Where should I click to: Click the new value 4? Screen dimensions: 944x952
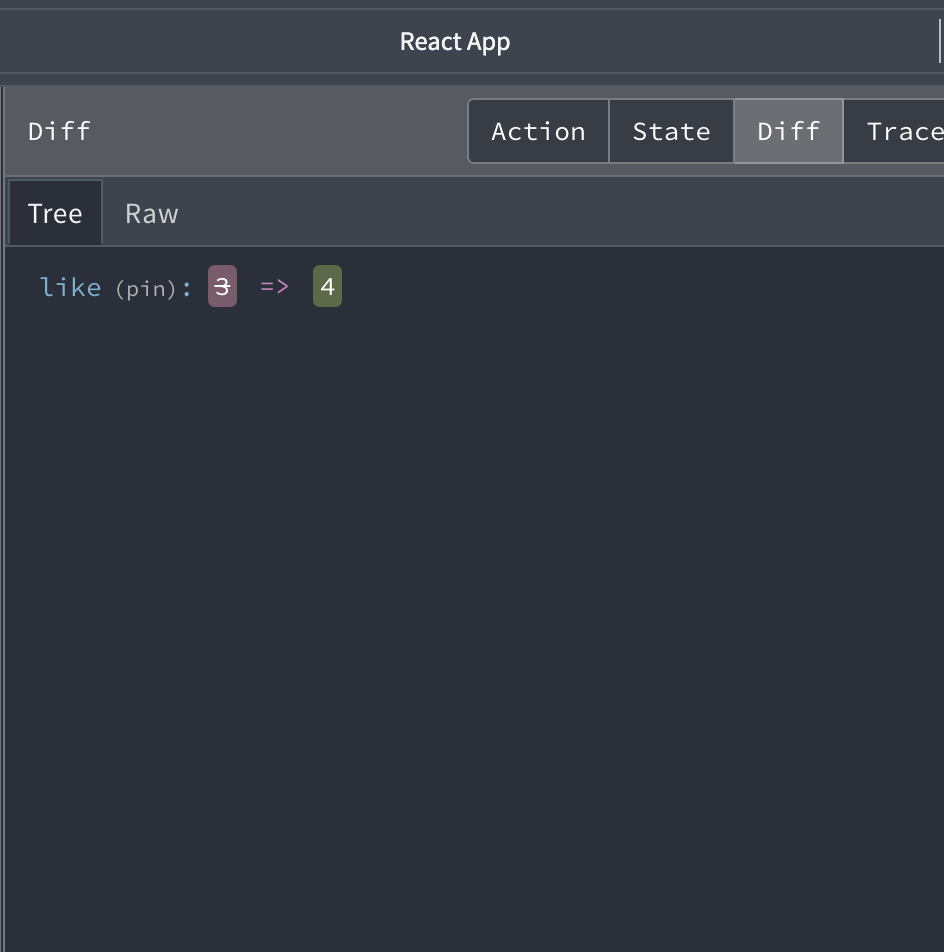click(327, 286)
